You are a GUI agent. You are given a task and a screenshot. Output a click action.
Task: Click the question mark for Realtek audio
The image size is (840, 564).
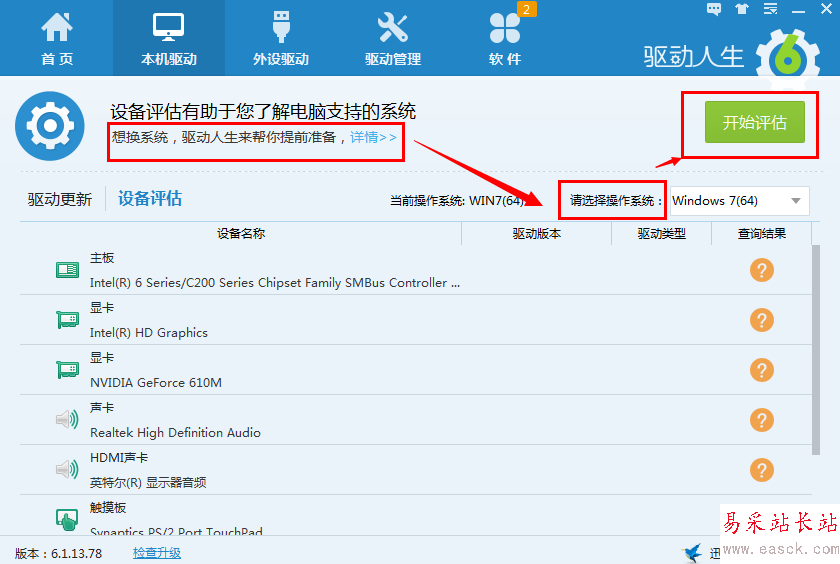(762, 420)
